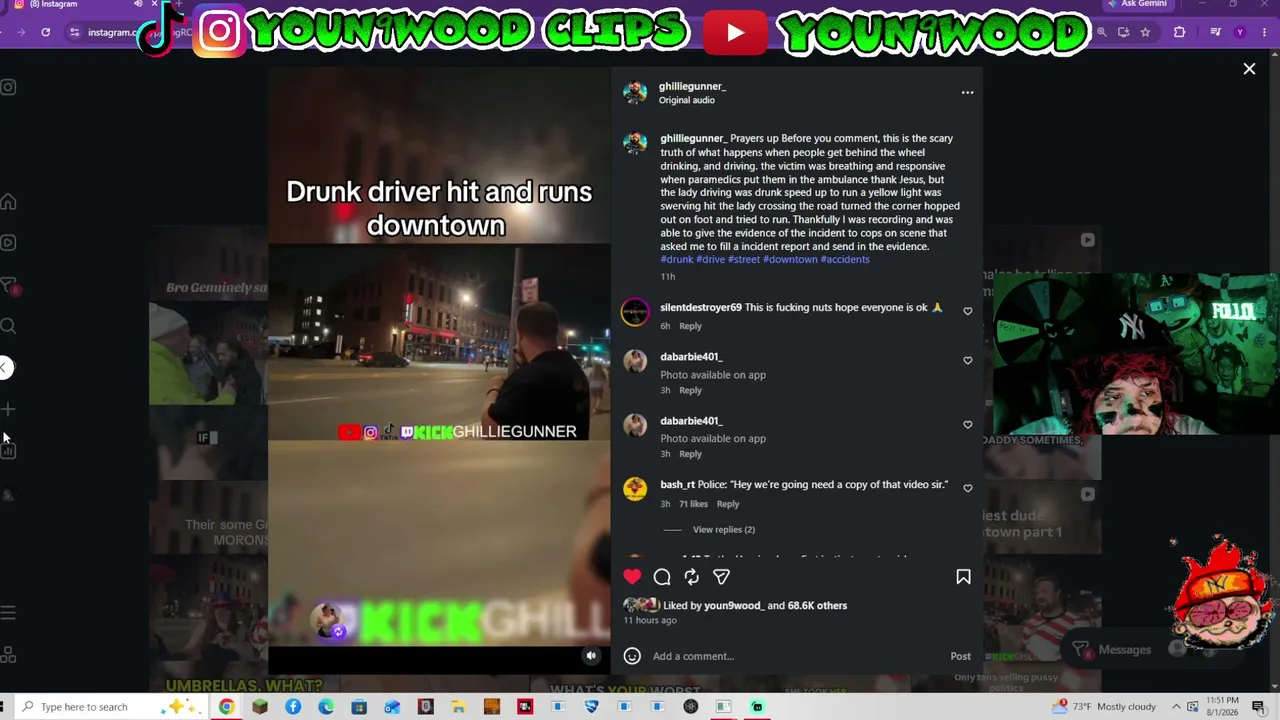
Task: Click the #accidents hashtag
Action: [845, 260]
